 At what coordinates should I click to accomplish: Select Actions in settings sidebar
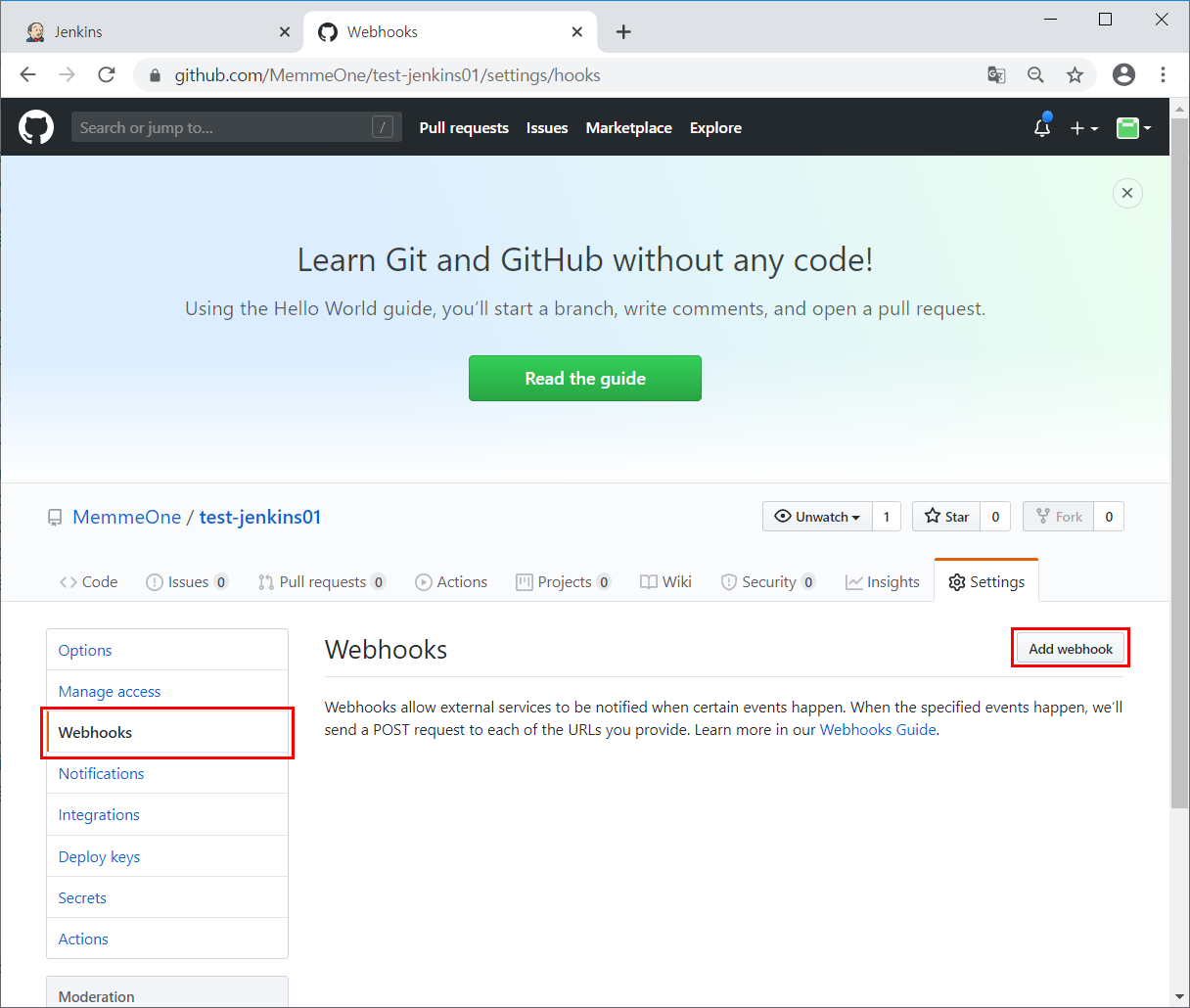pos(167,939)
